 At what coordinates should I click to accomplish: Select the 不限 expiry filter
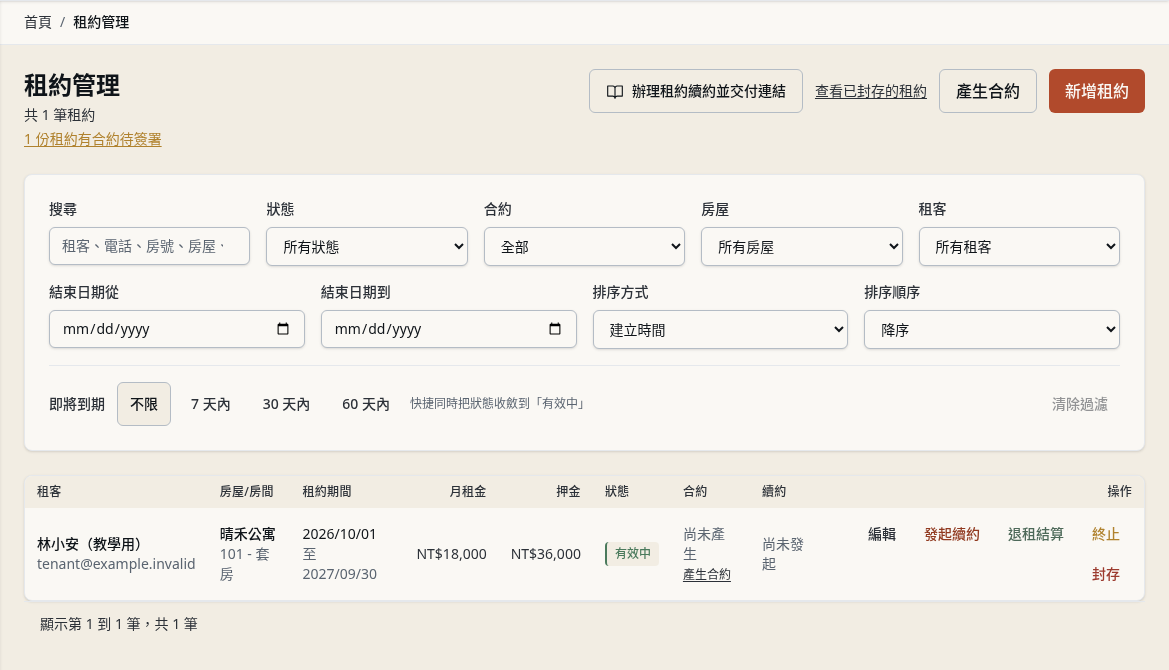(x=144, y=404)
